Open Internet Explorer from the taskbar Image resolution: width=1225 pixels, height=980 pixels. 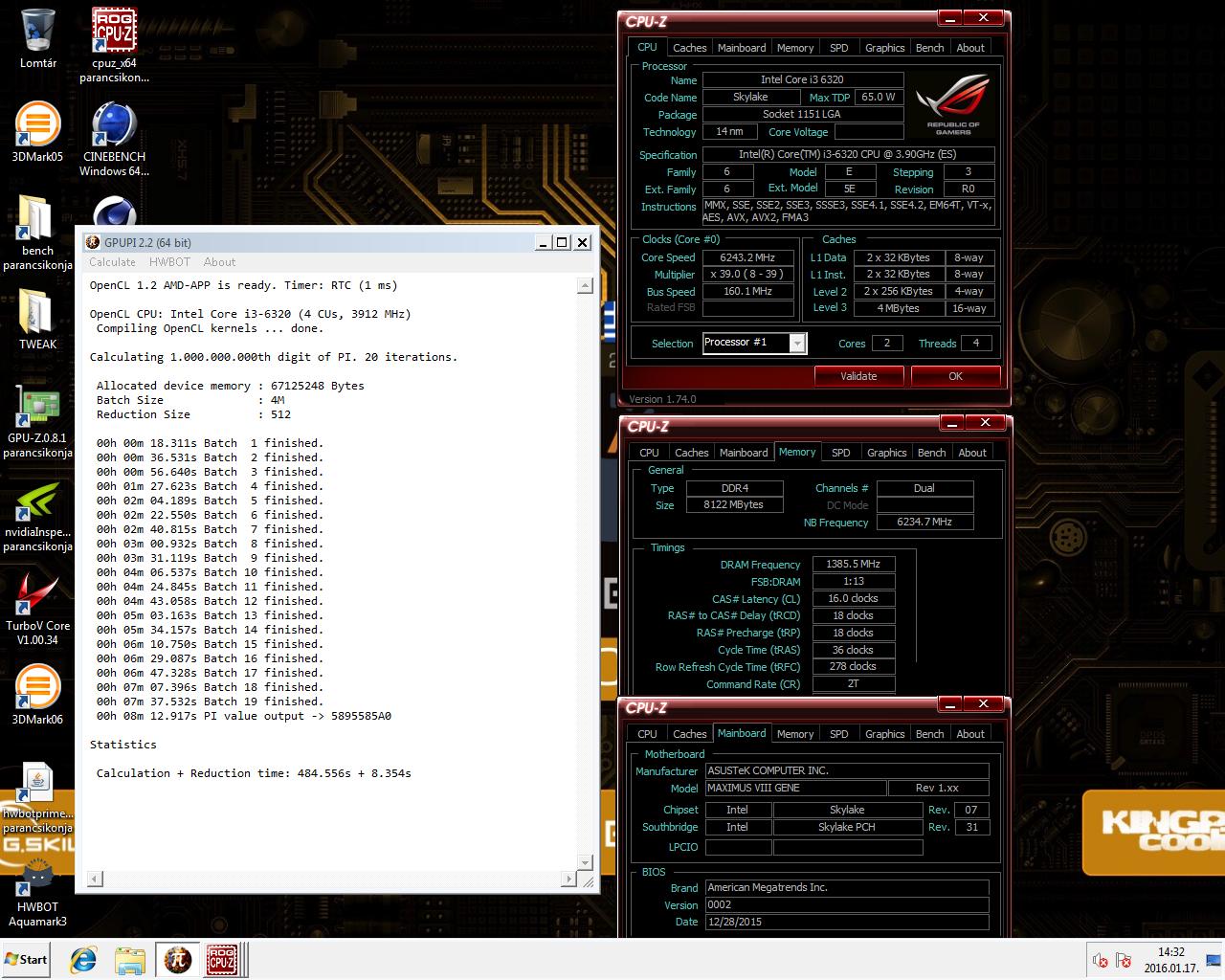click(83, 960)
